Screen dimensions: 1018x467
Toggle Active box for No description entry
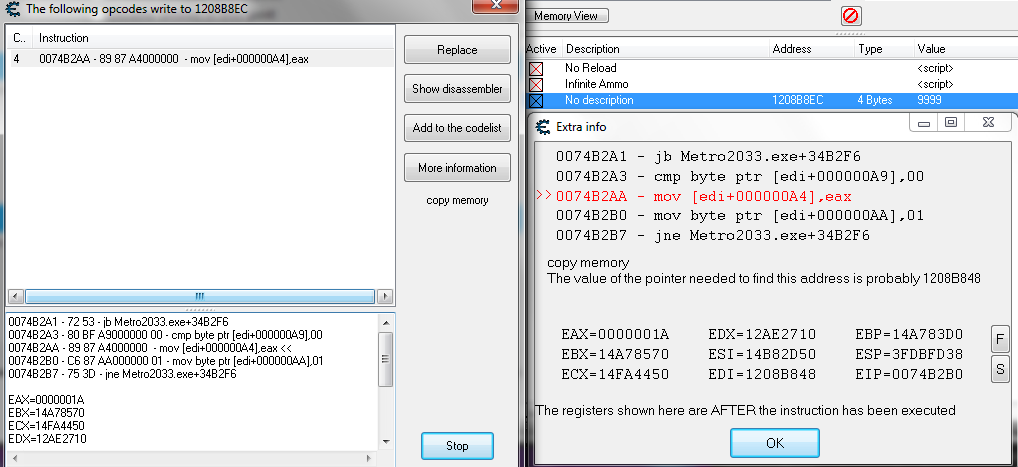tap(535, 101)
